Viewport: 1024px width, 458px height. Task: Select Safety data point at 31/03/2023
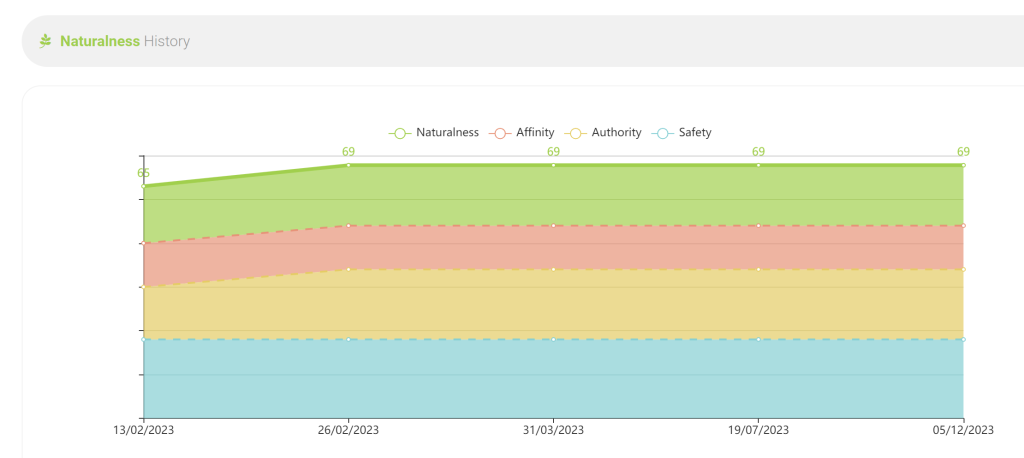tap(553, 339)
